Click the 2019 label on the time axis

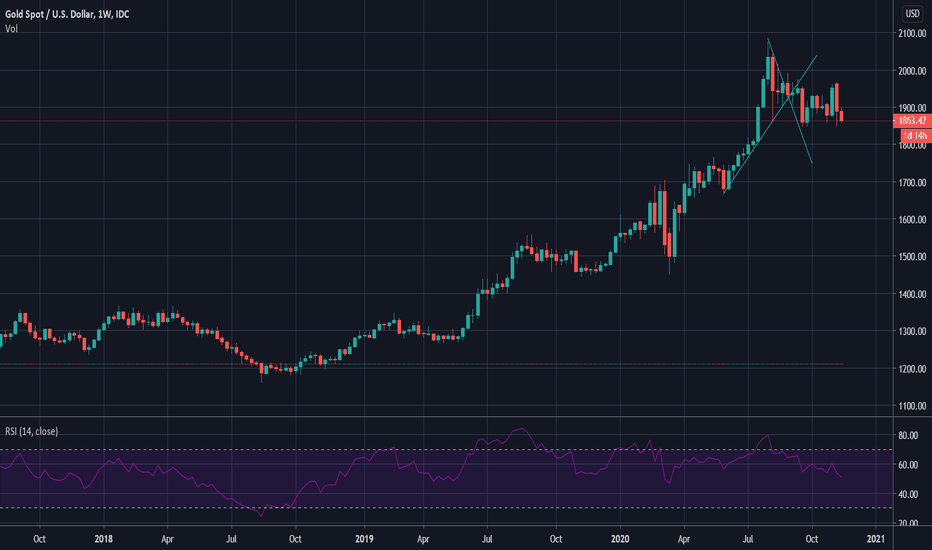[364, 539]
